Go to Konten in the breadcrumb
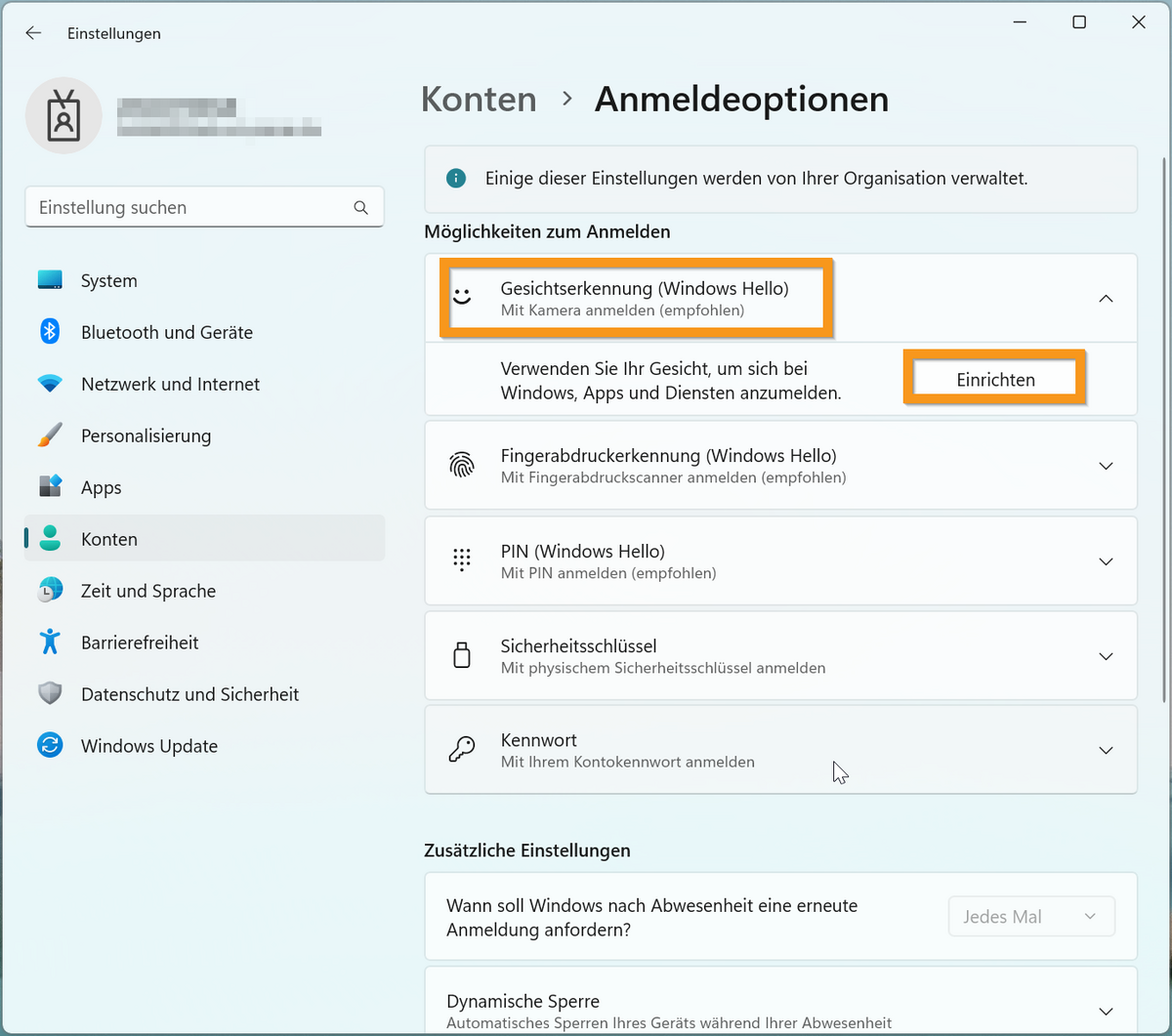 tap(479, 100)
